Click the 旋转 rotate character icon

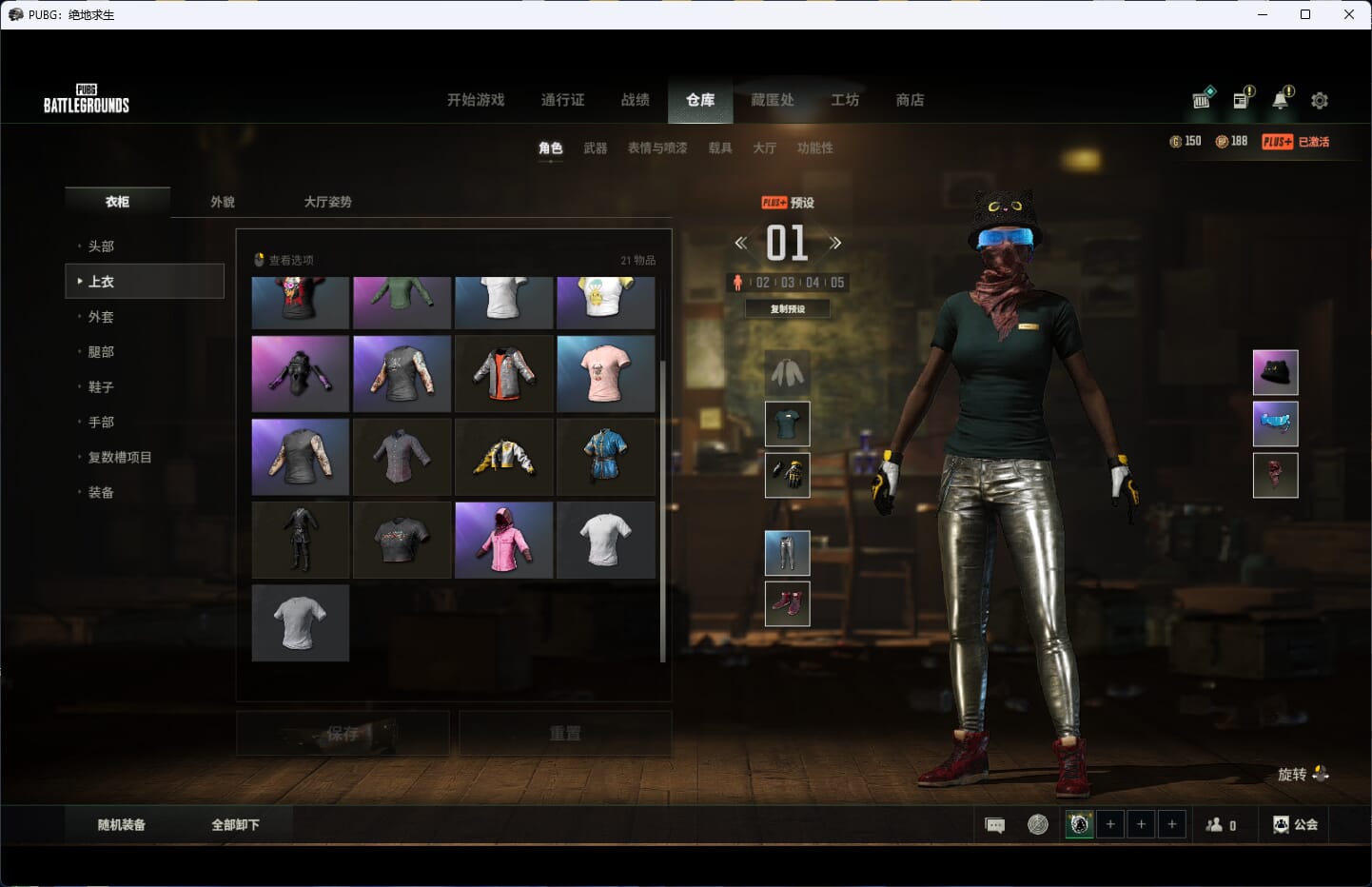click(1320, 774)
